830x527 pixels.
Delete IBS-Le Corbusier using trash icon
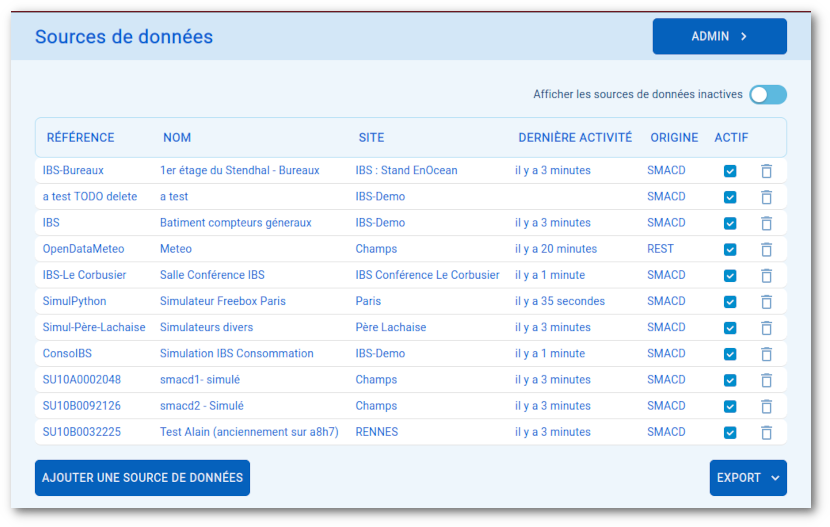tap(766, 275)
